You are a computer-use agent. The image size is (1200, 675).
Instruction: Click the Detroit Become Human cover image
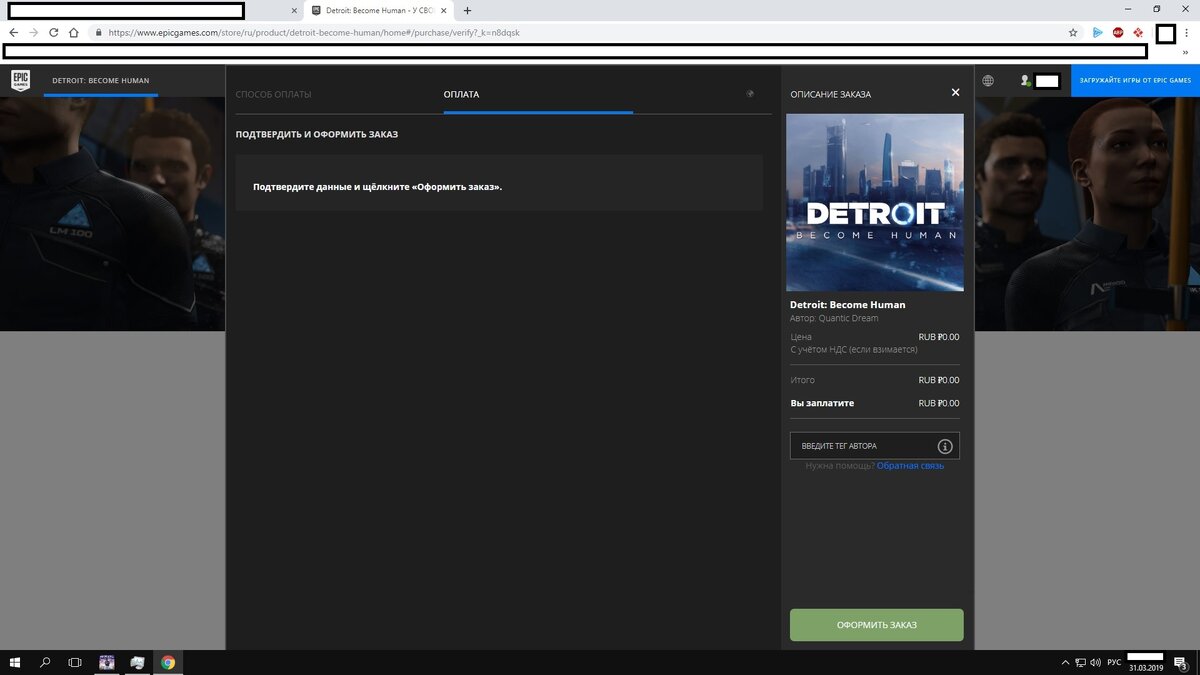click(875, 202)
